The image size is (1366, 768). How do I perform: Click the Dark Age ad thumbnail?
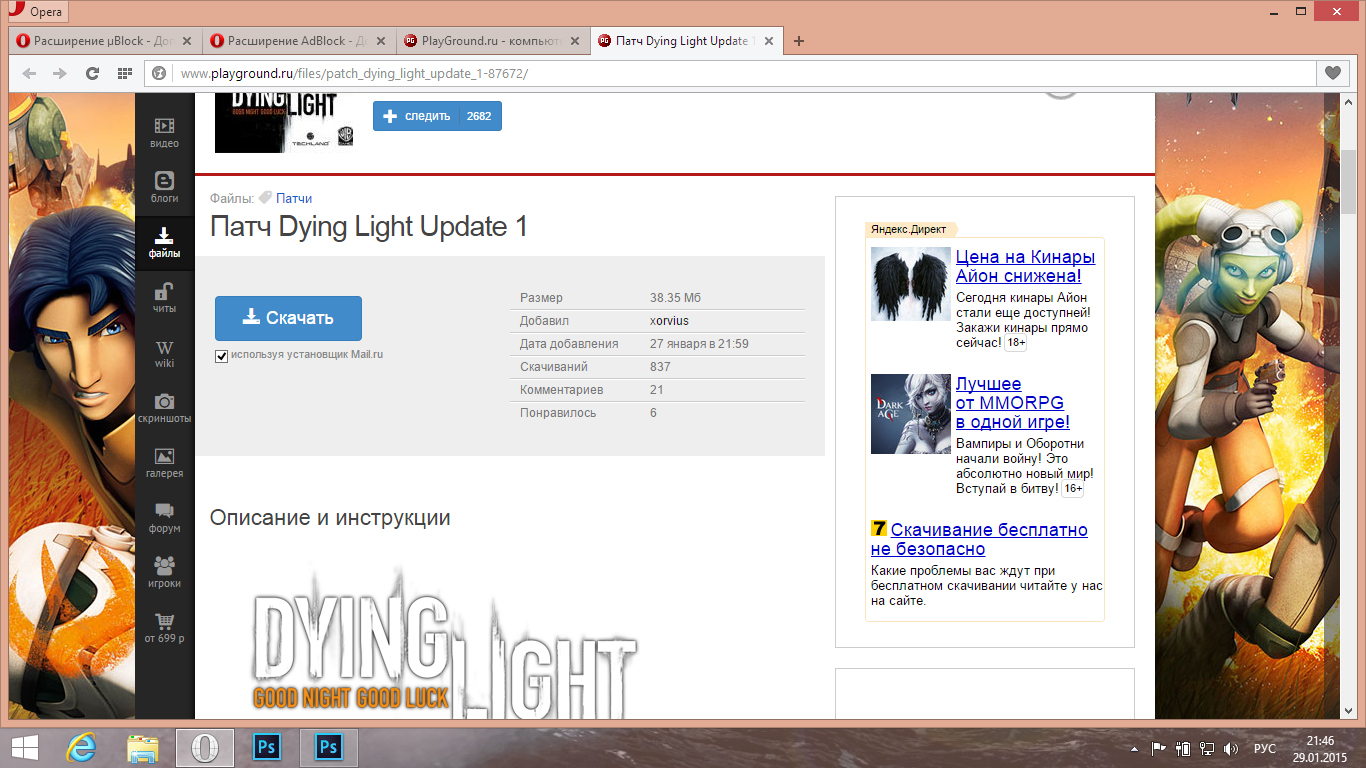click(911, 414)
